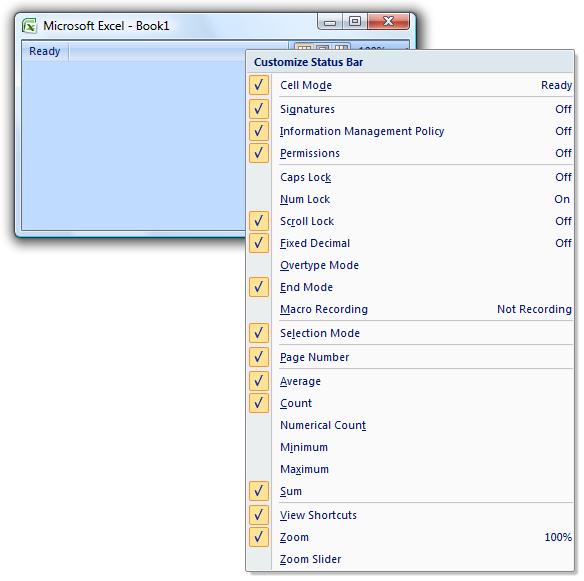Enable Overtype Mode in the status bar
The image size is (584, 581).
tap(410, 265)
